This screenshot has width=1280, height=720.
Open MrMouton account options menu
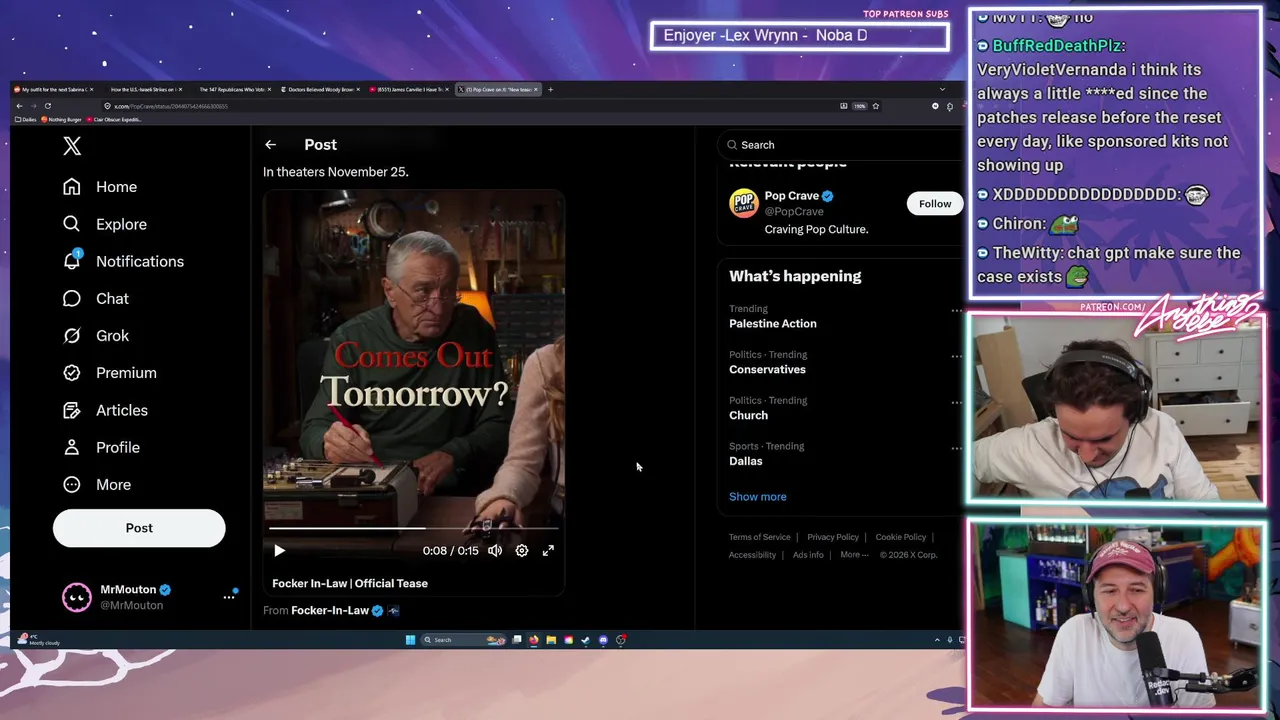click(x=229, y=597)
